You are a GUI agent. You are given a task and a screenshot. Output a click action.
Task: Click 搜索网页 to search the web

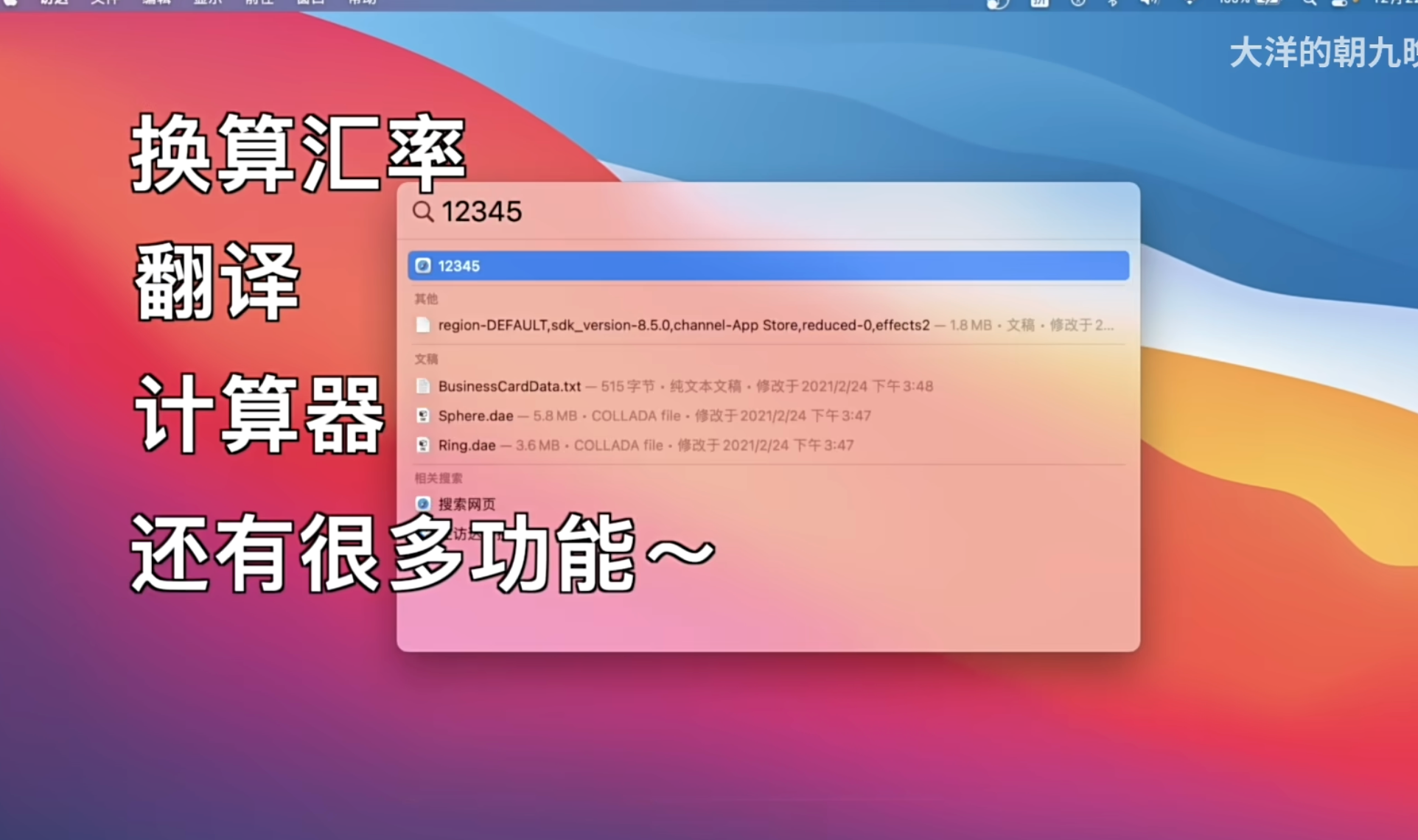(x=467, y=504)
